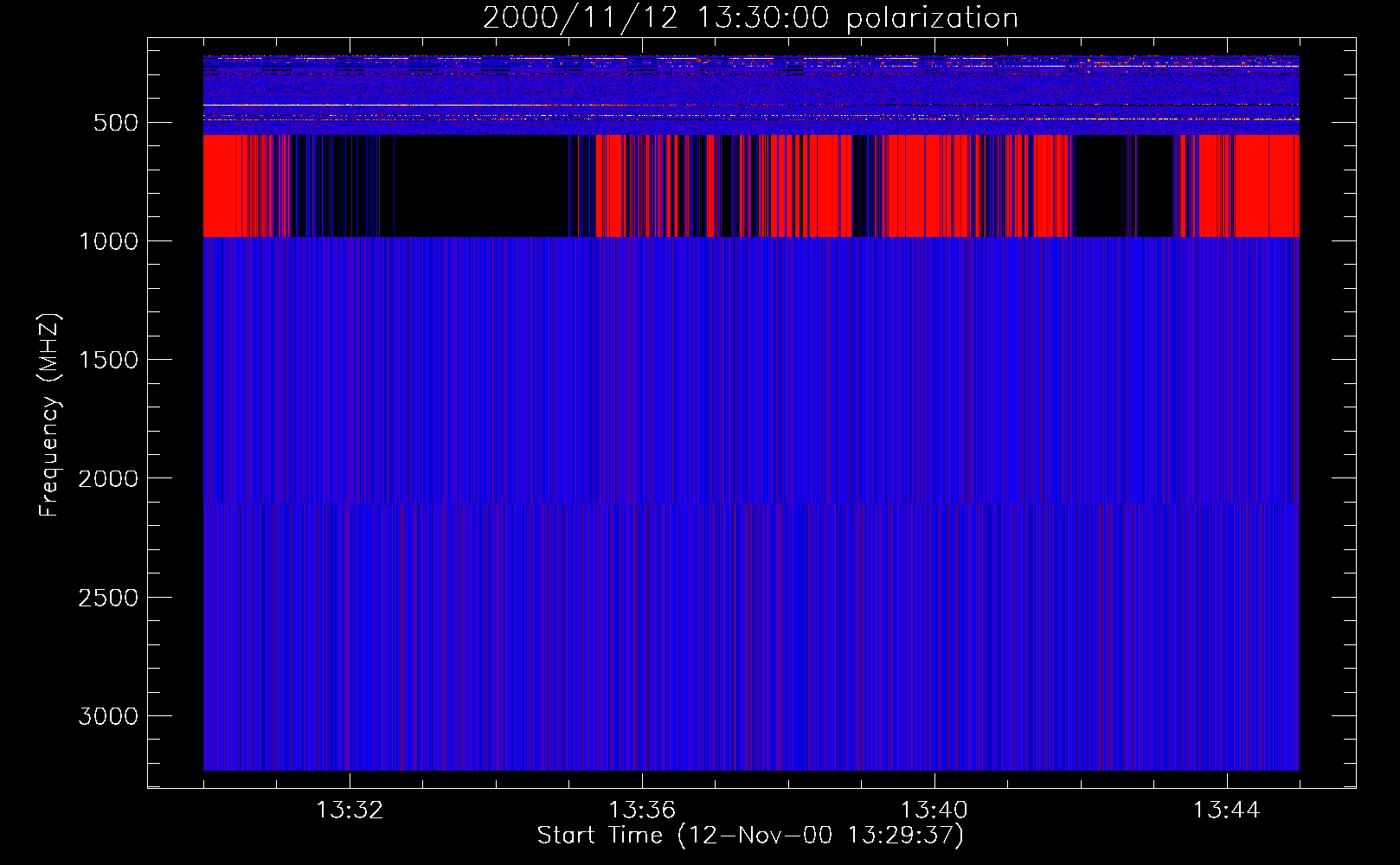Screen dimensions: 1400x865
Task: Click the 13:40 time tick label
Action: click(x=934, y=811)
